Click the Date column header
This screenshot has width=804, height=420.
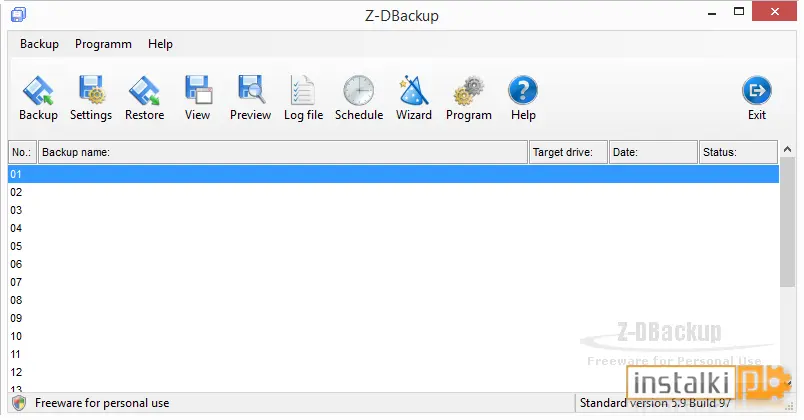(653, 152)
